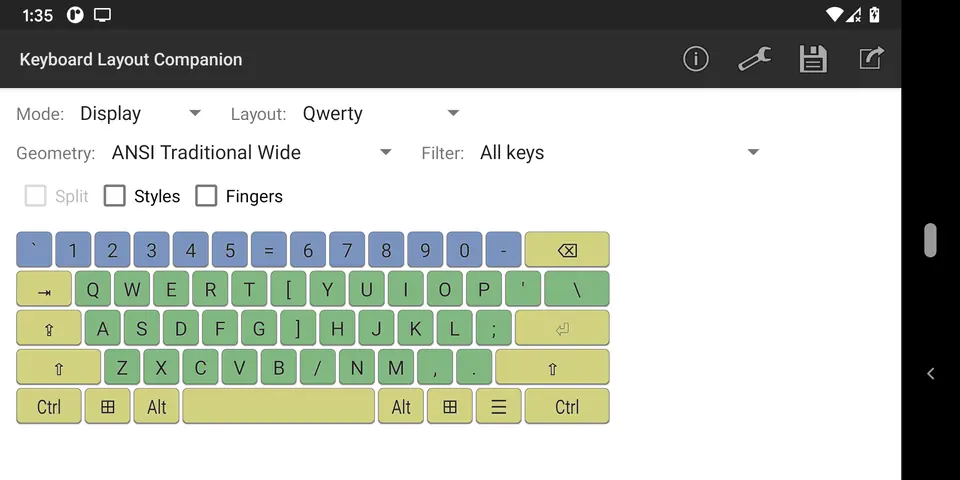The image size is (960, 480).
Task: Tap the Z key
Action: pyautogui.click(x=122, y=367)
